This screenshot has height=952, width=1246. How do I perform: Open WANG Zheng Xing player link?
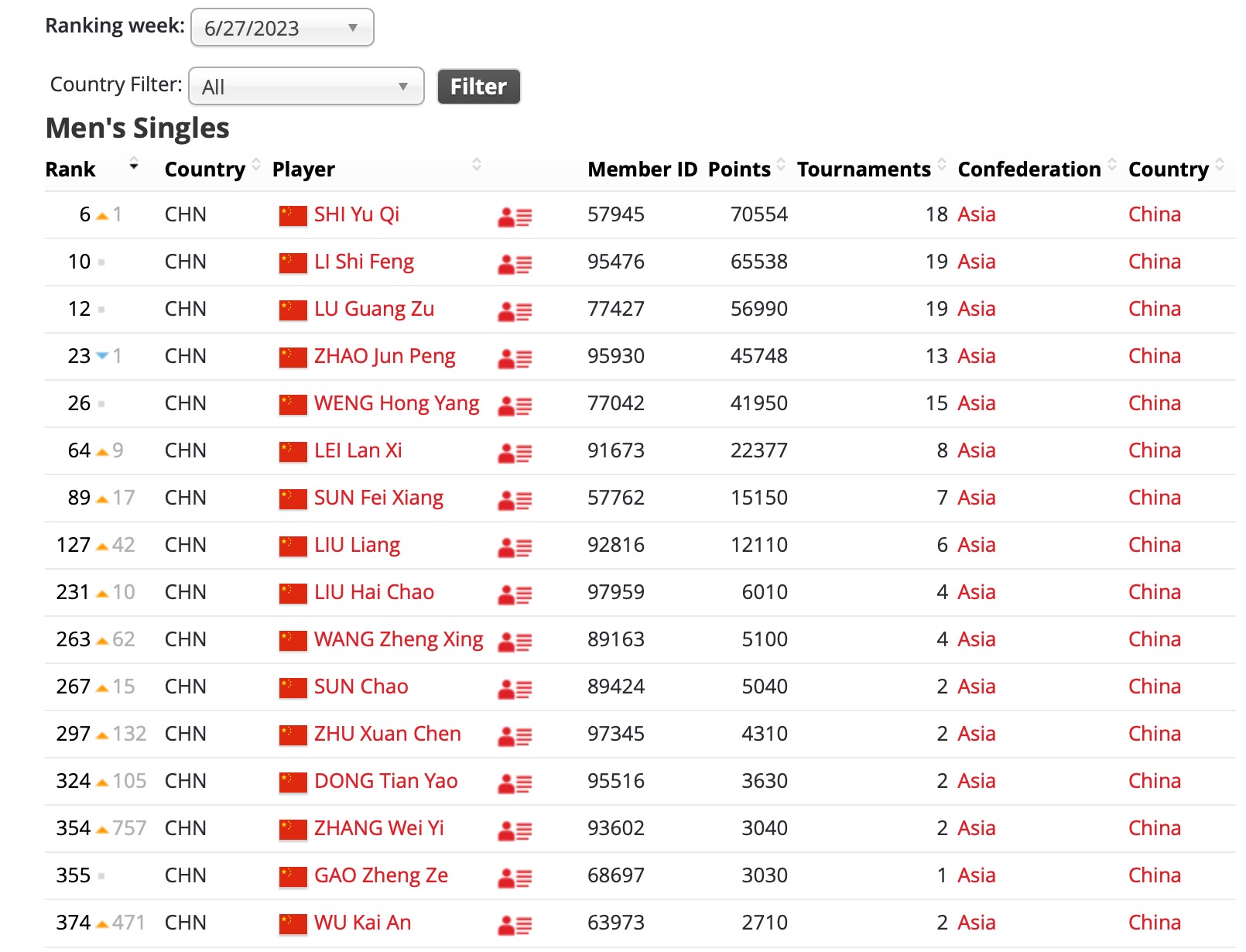pos(399,639)
